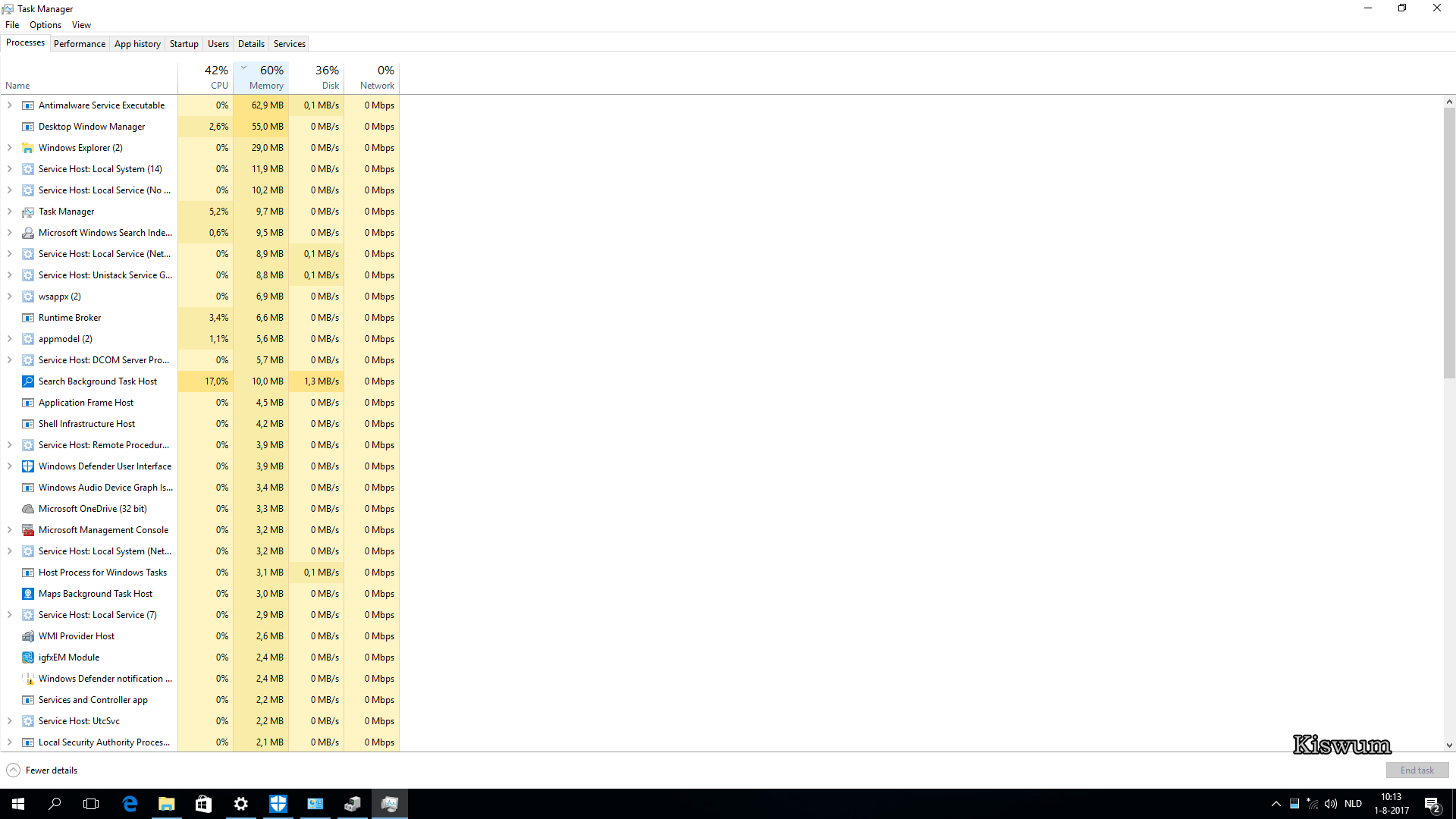Click the scrollbar down arrow
This screenshot has width=1456, height=819.
click(1449, 745)
